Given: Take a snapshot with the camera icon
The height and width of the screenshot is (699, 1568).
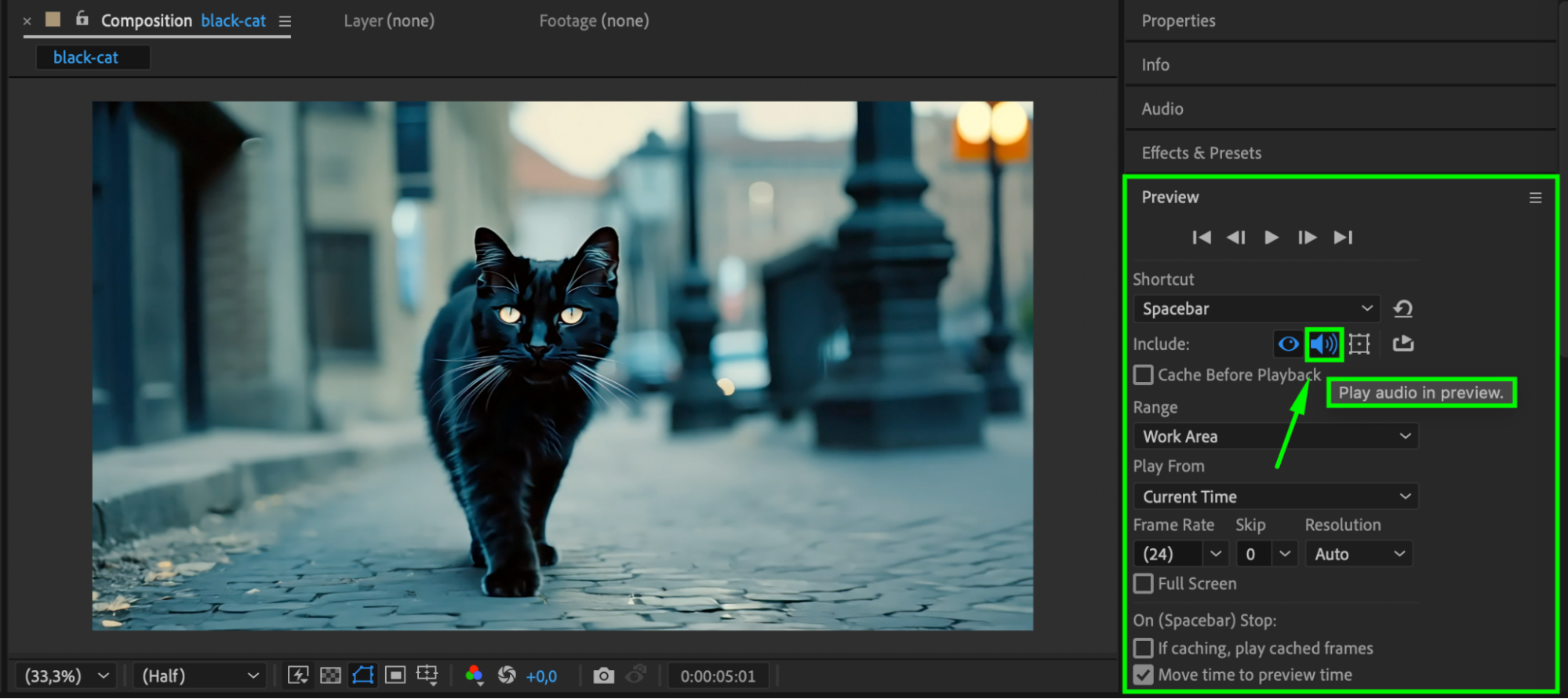Looking at the screenshot, I should (603, 675).
